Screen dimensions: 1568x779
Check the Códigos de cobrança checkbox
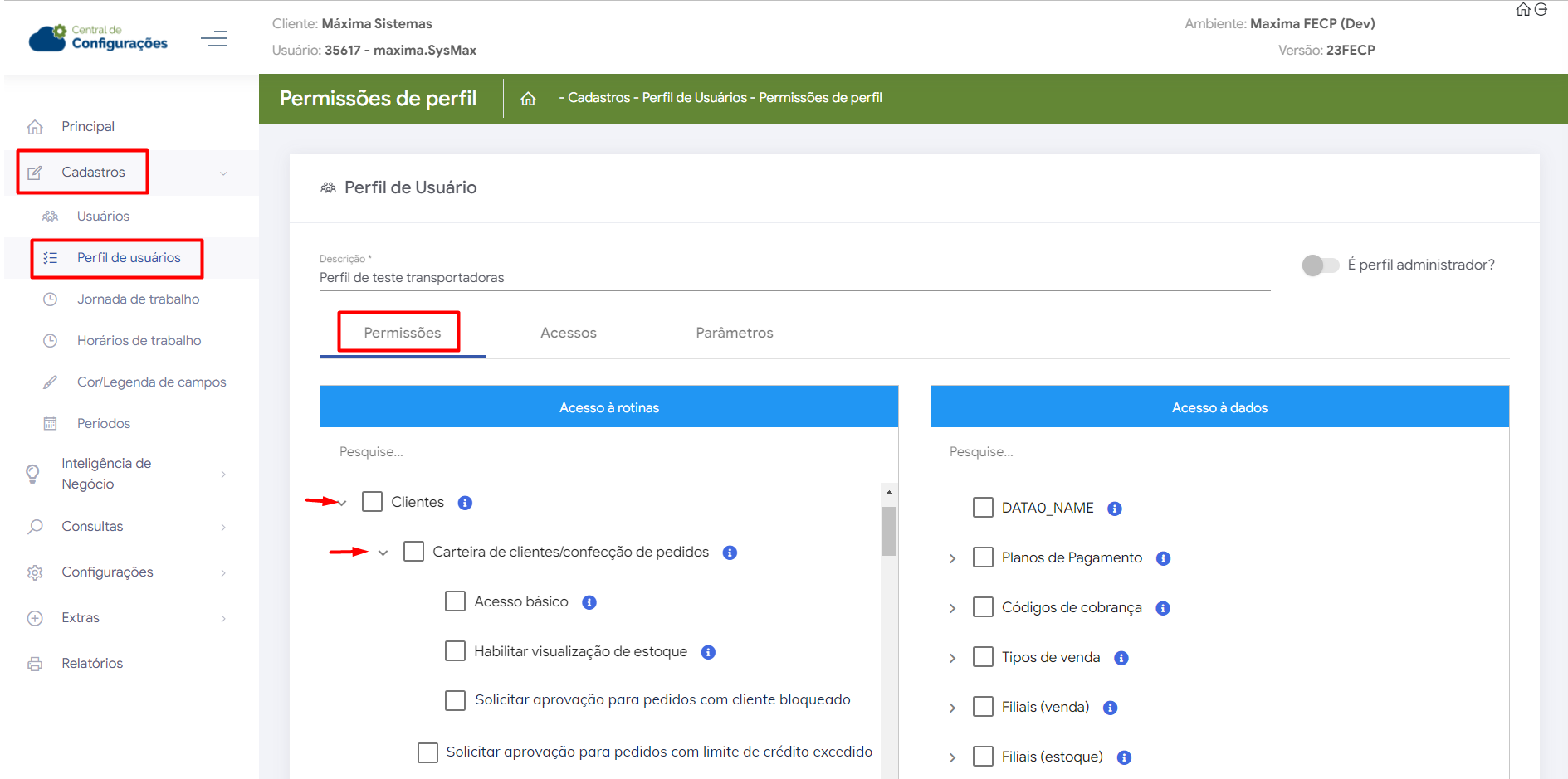click(983, 607)
